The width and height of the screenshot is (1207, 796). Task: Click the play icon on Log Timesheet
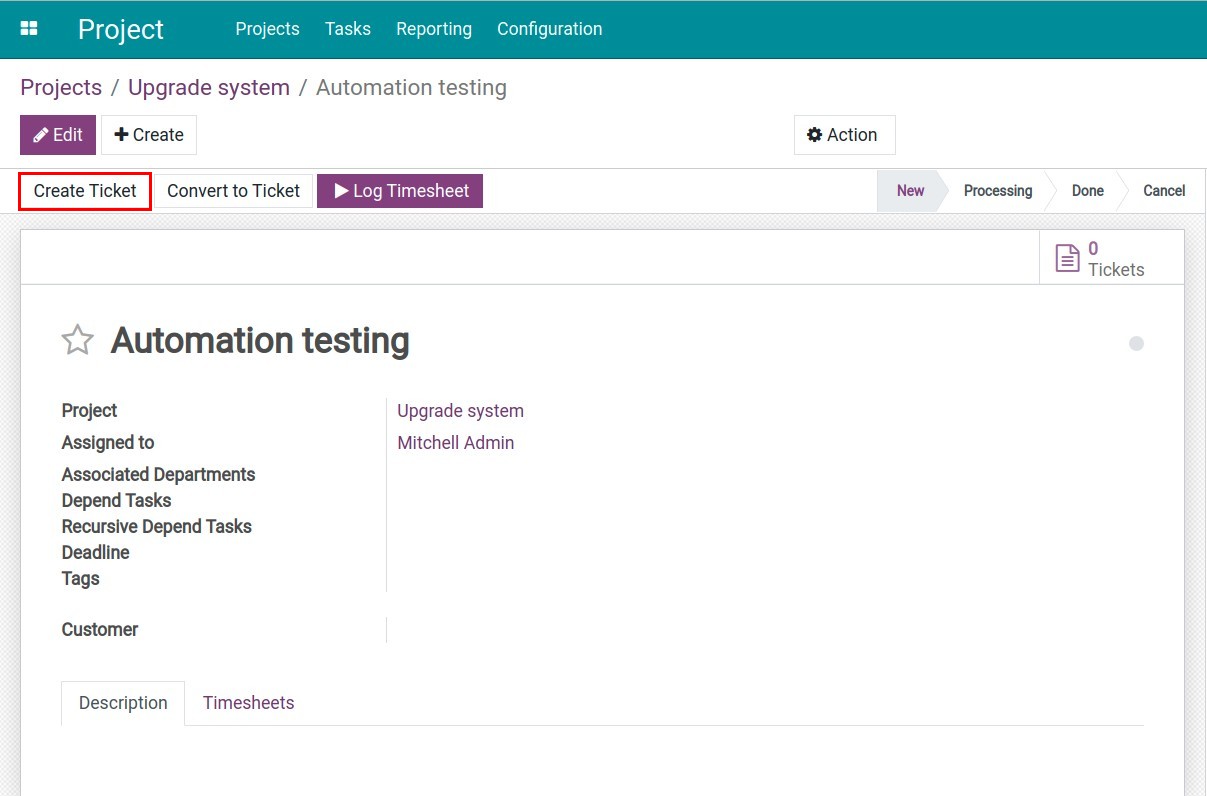(x=340, y=190)
